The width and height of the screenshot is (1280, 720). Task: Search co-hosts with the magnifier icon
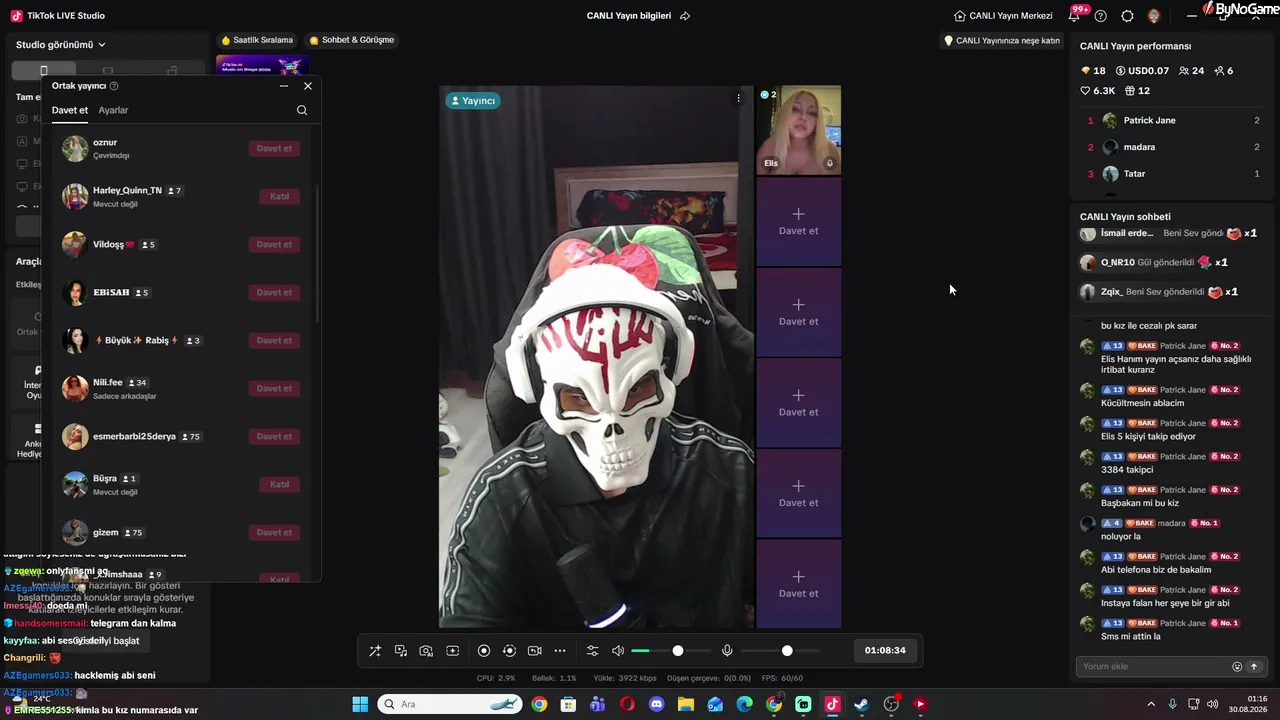(x=302, y=110)
